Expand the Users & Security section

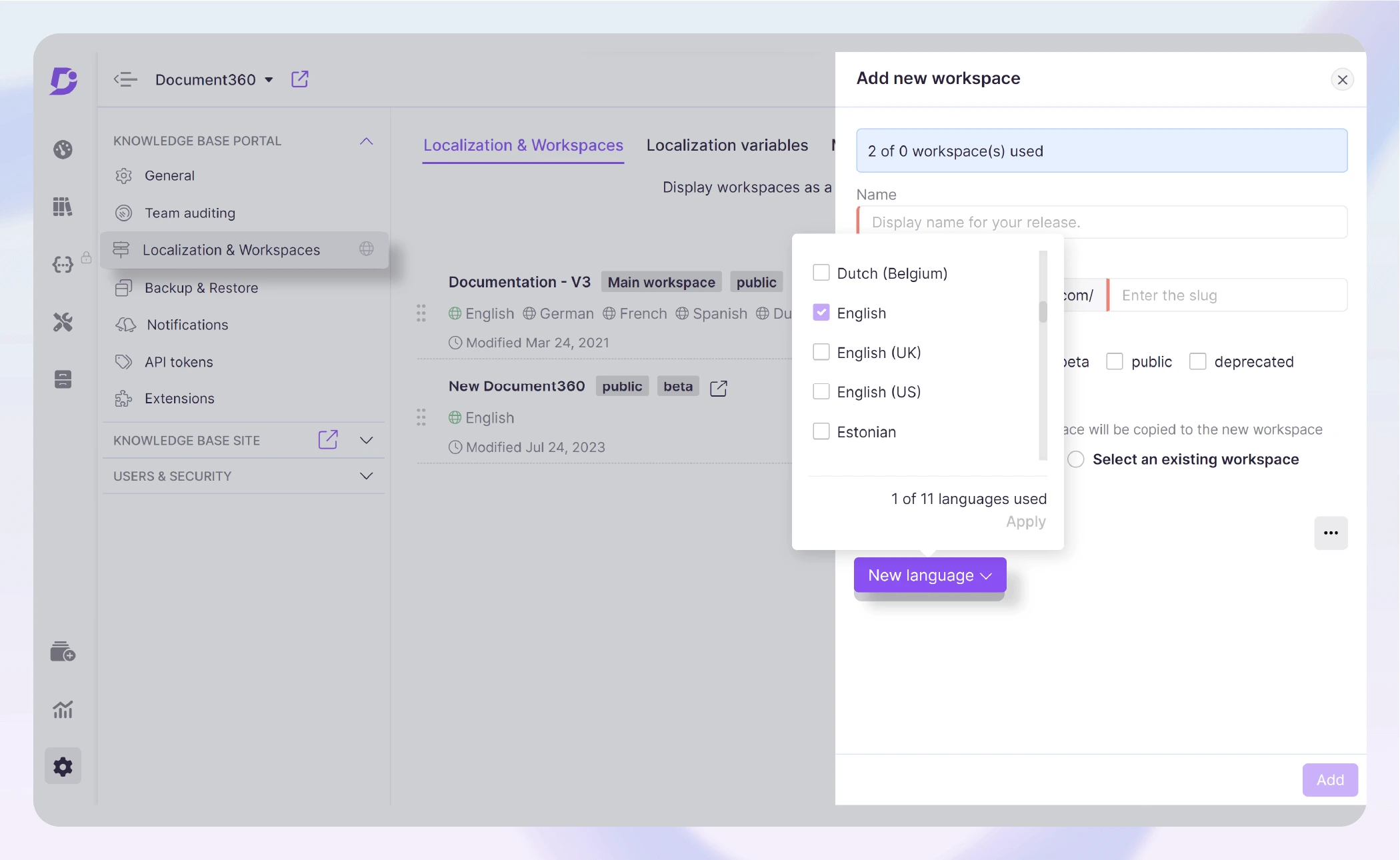pyautogui.click(x=366, y=476)
